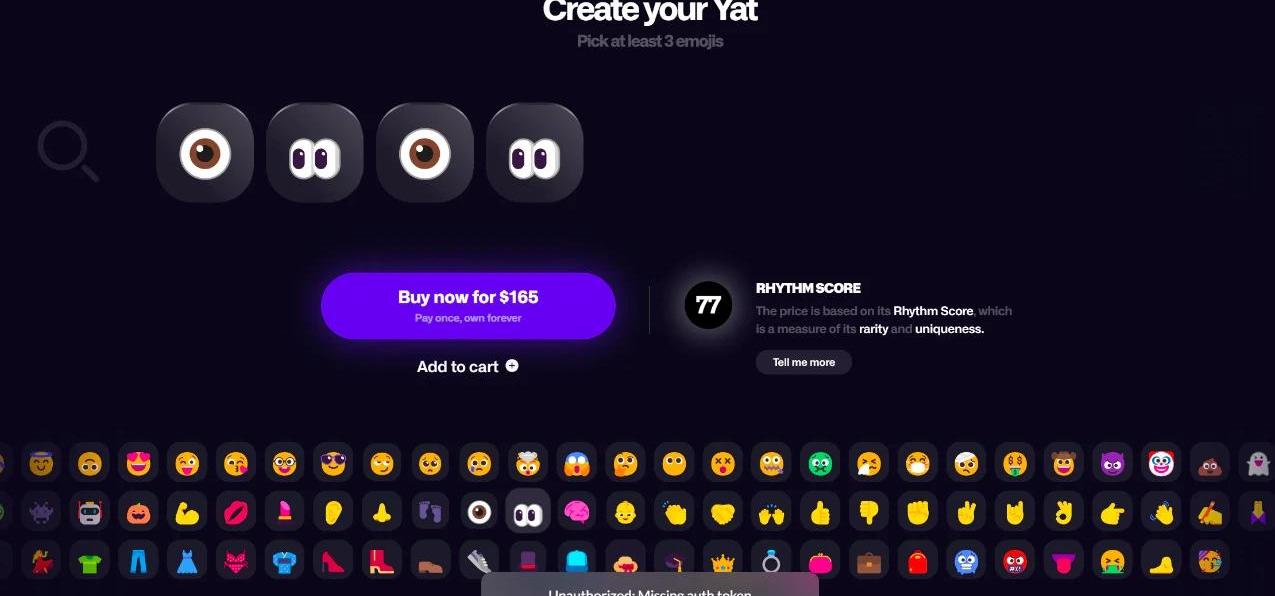Click Buy now for $165 button
The width and height of the screenshot is (1275, 596).
468,306
